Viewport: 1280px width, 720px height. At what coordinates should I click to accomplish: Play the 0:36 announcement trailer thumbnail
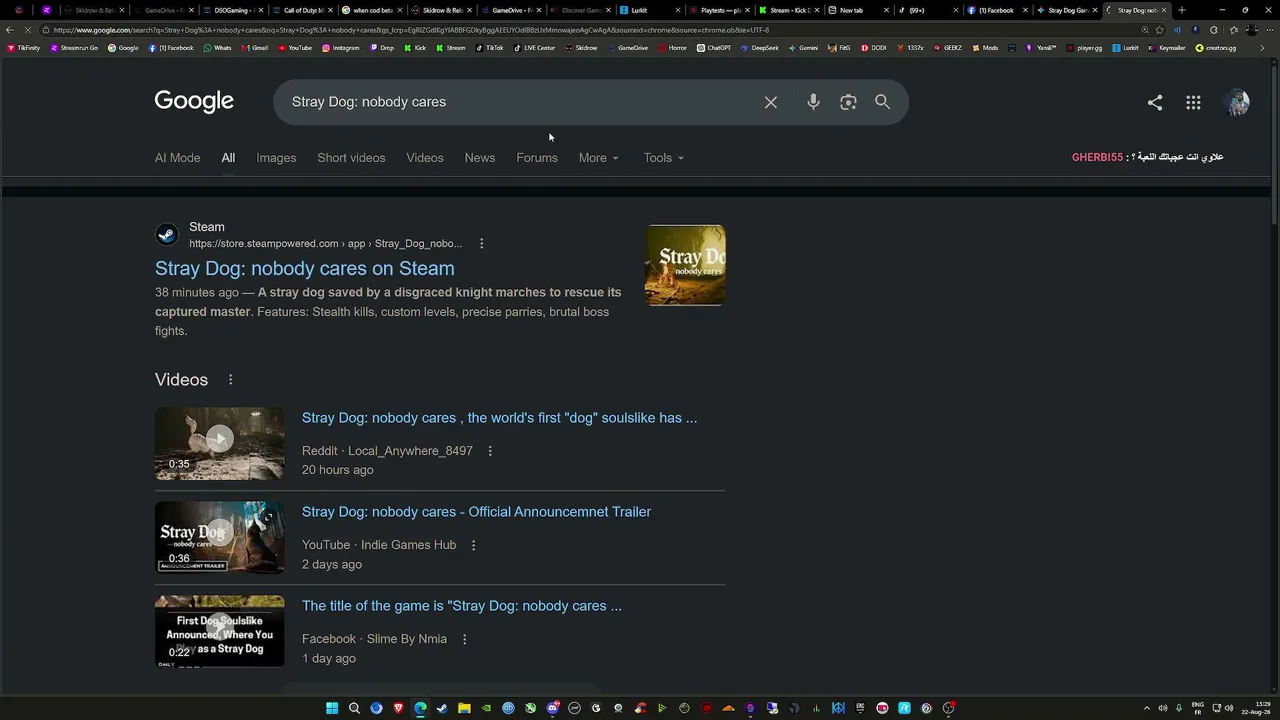220,537
